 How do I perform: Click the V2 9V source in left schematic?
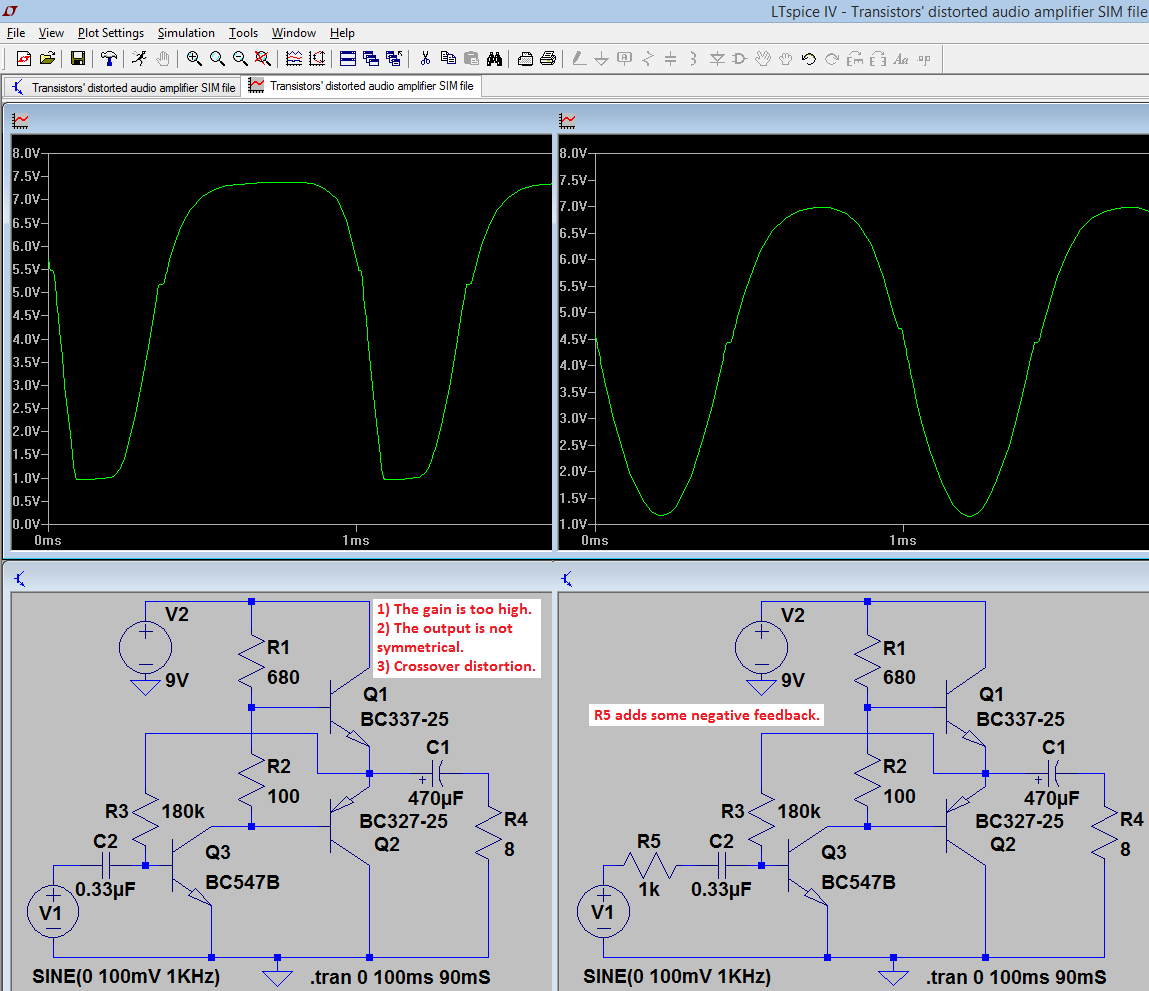[x=146, y=647]
